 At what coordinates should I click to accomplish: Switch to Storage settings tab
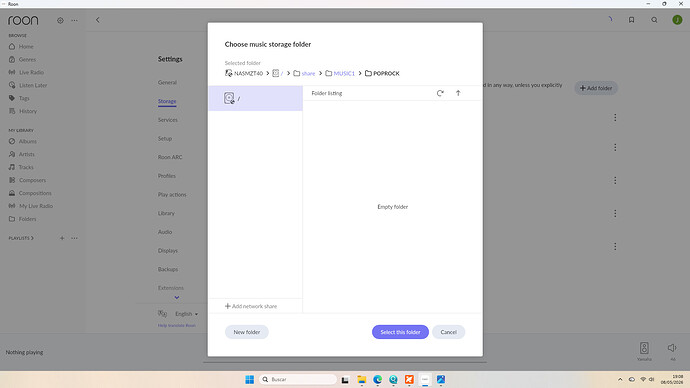pos(167,101)
